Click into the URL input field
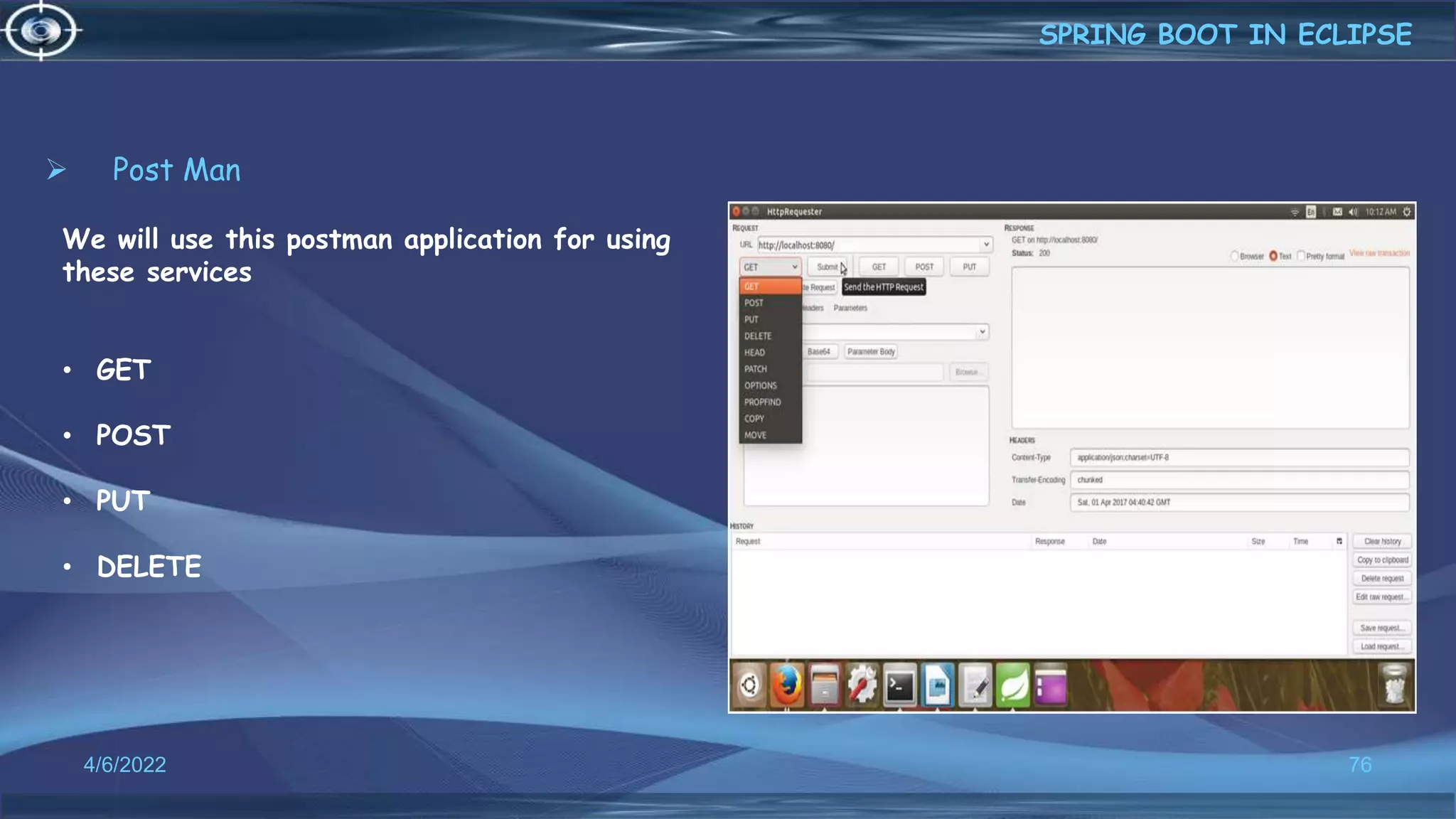The width and height of the screenshot is (1456, 819). [x=867, y=245]
